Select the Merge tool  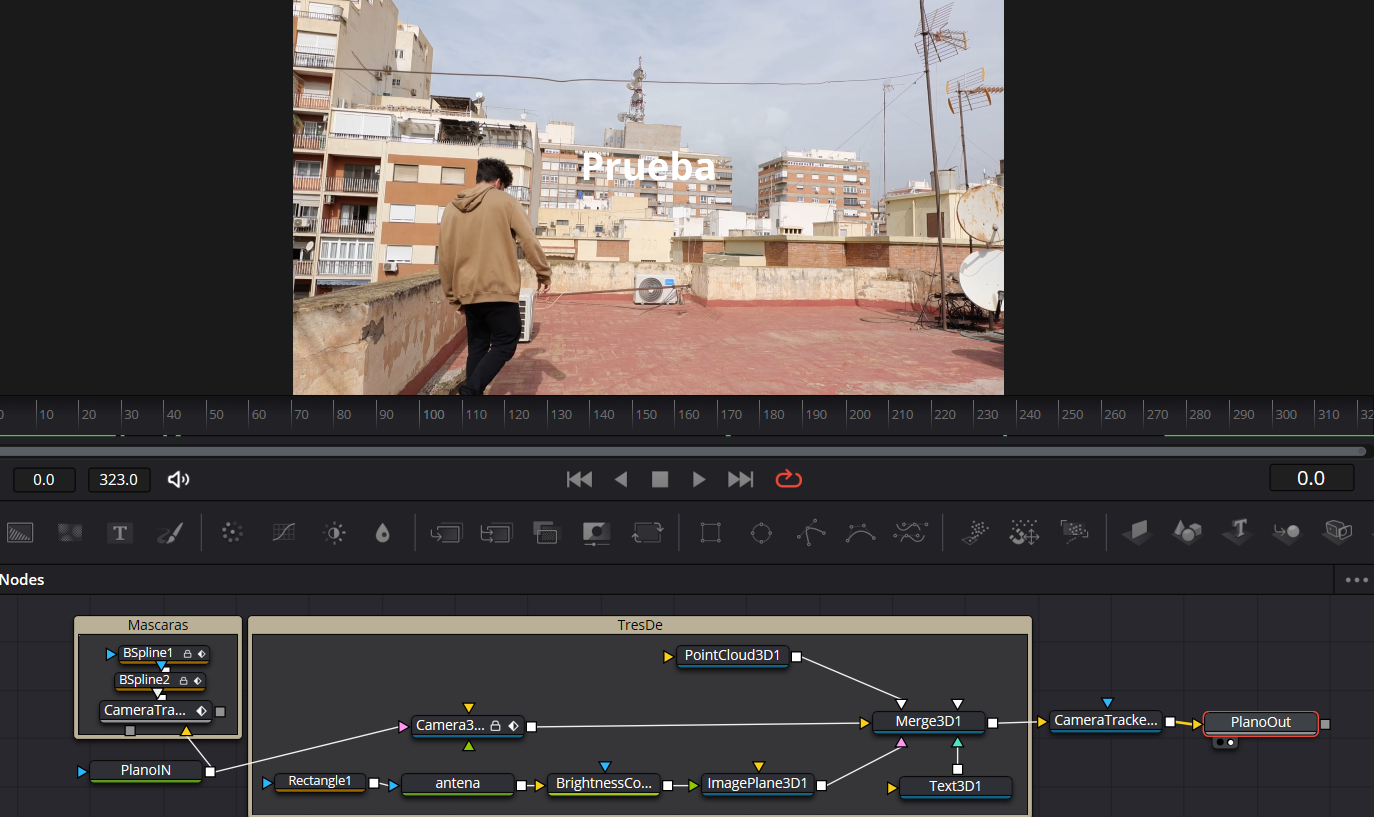pos(446,532)
